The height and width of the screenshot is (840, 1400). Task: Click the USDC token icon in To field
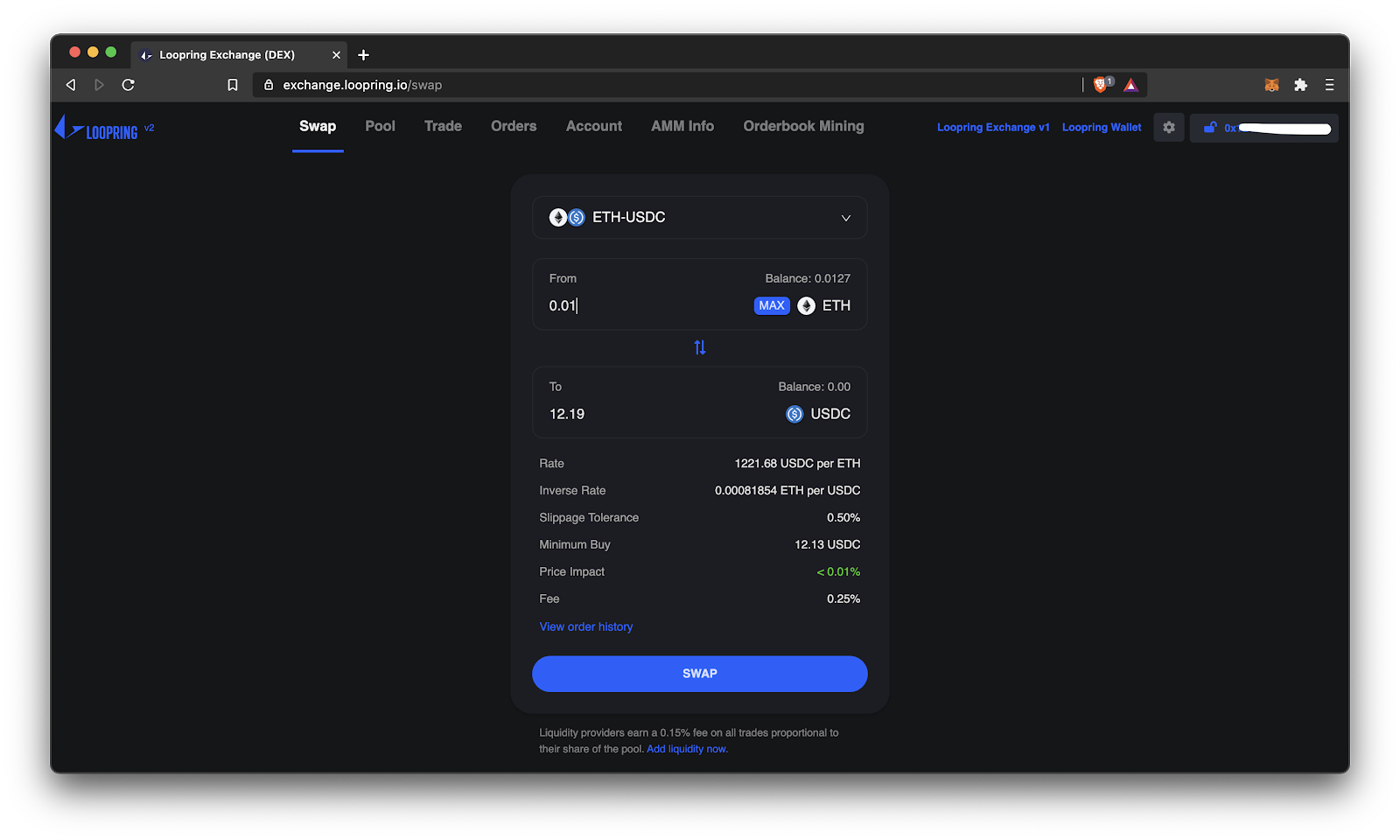click(x=794, y=414)
